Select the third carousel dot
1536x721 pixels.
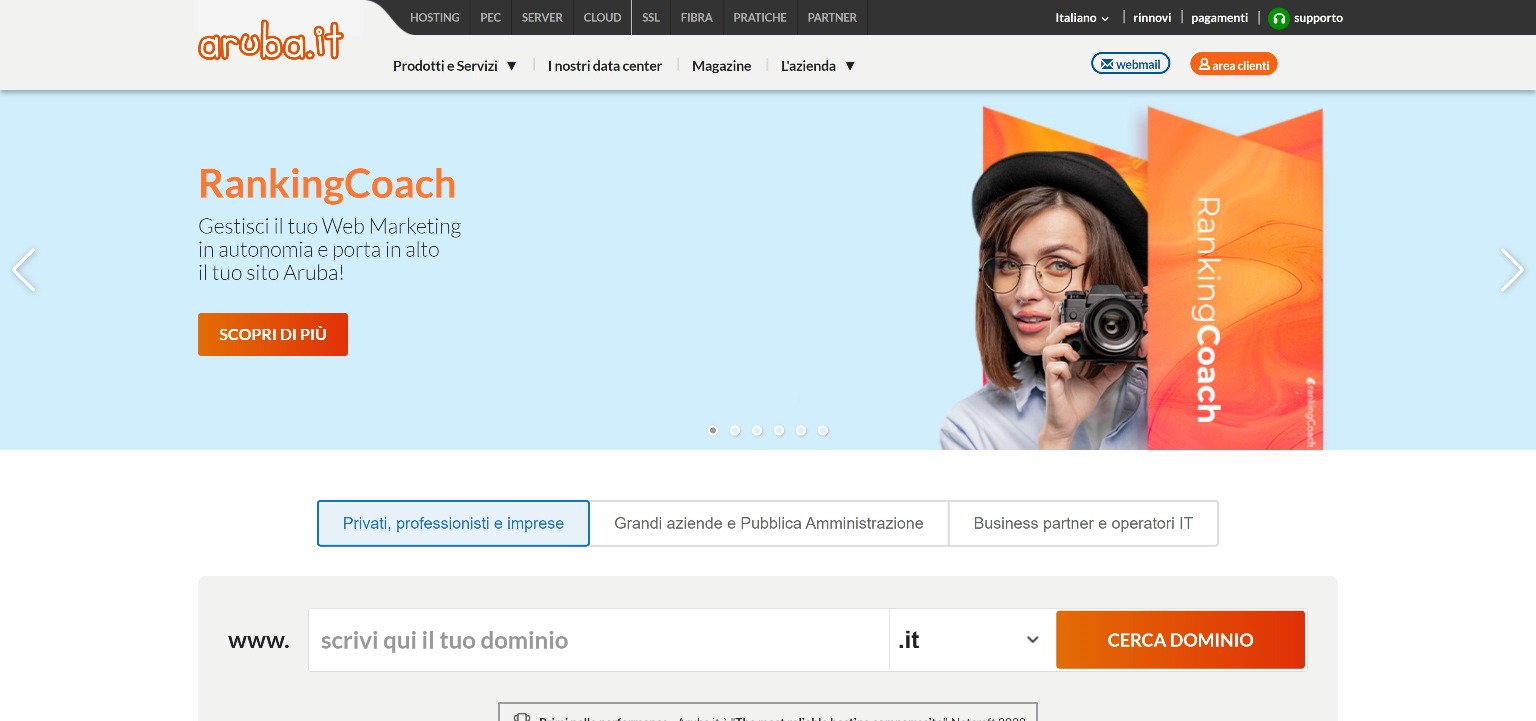click(x=757, y=430)
